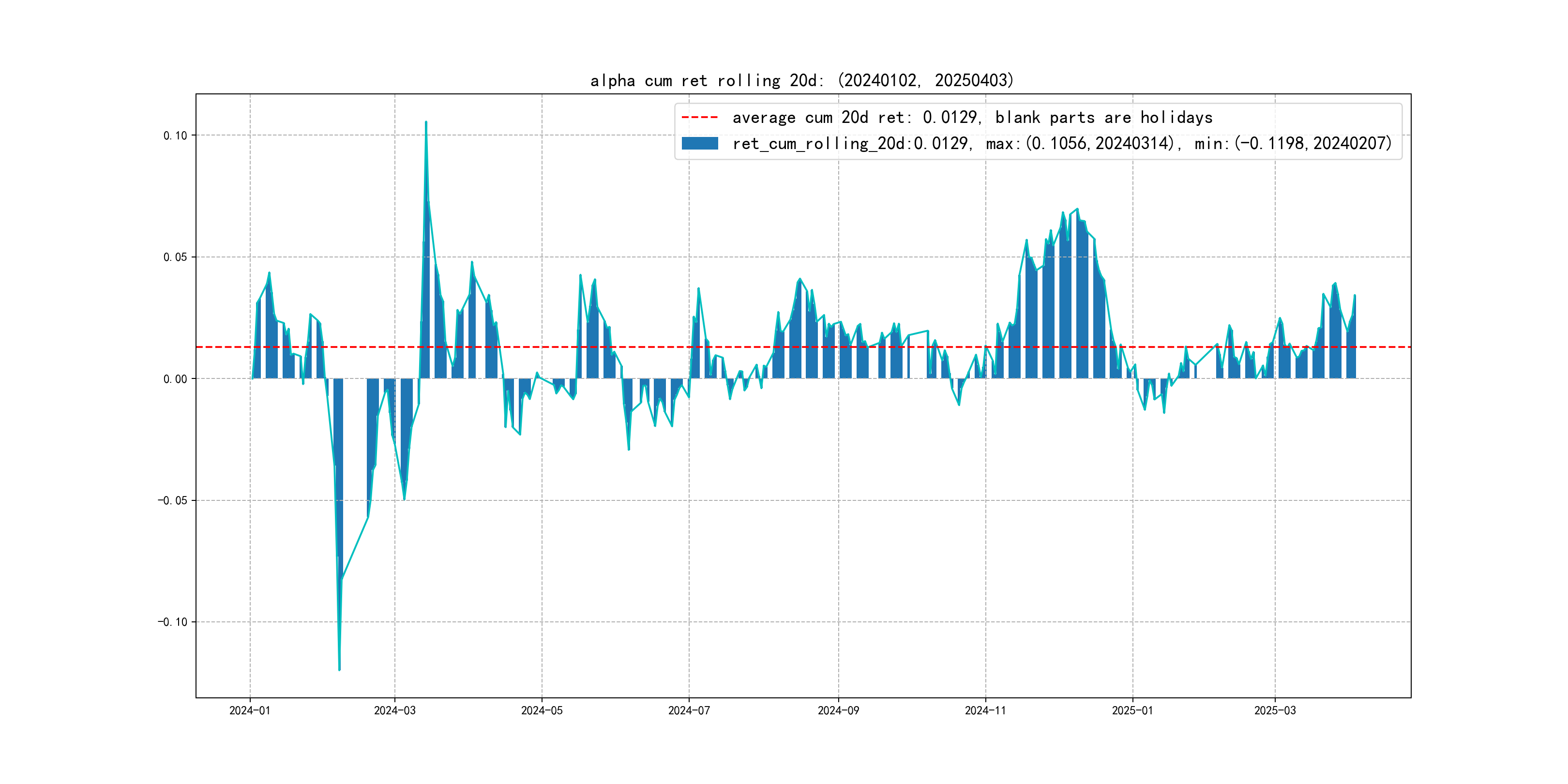The width and height of the screenshot is (1568, 784).
Task: Click the chart title text
Action: pyautogui.click(x=801, y=80)
